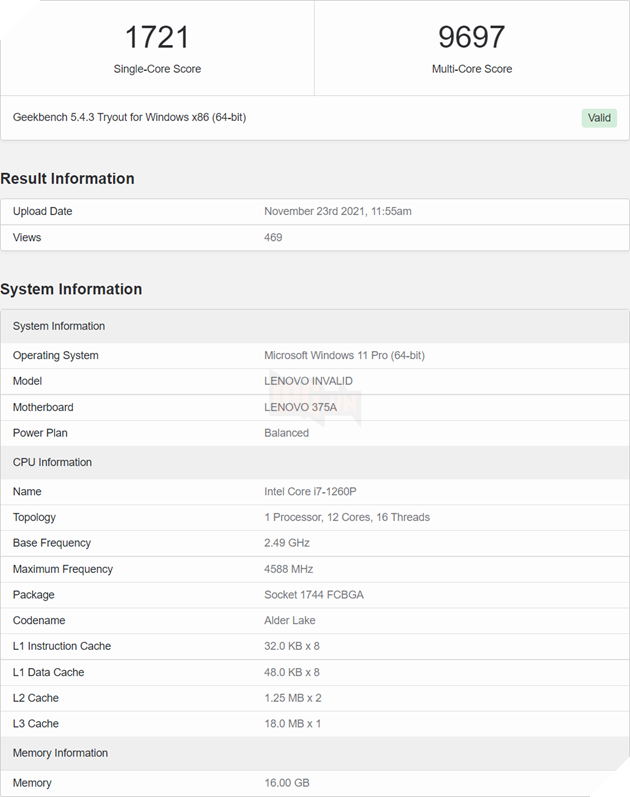Click the Alder Lake codename value
Image resolution: width=630 pixels, height=797 pixels.
tap(290, 620)
